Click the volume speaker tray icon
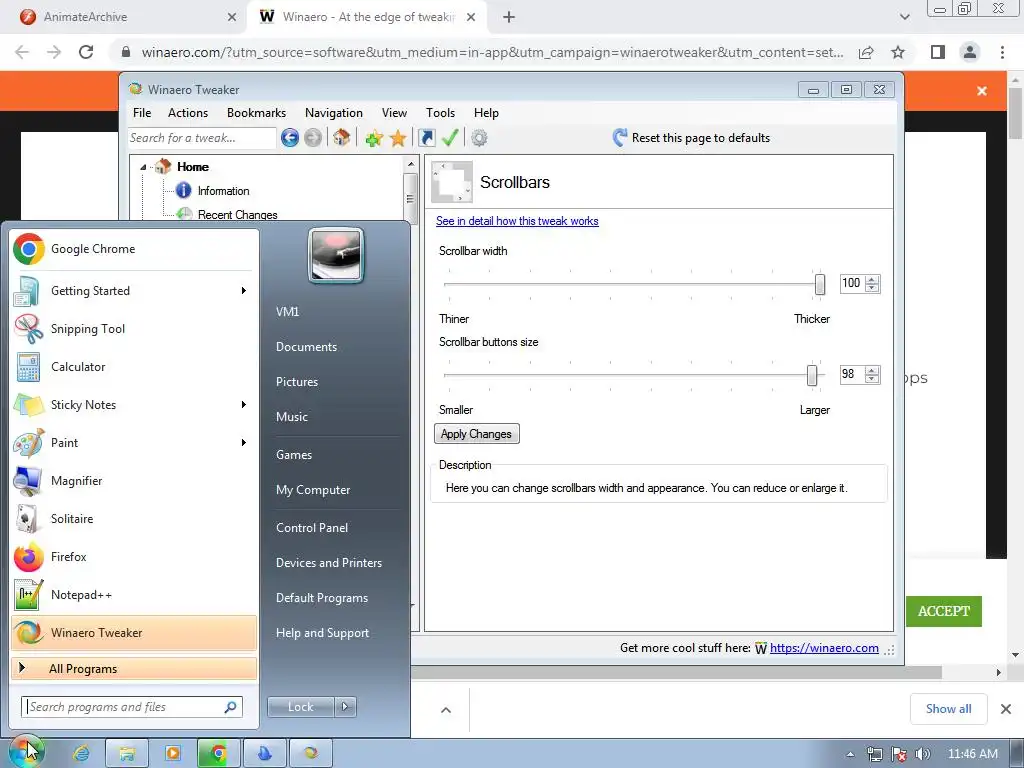The height and width of the screenshot is (768, 1024). (922, 754)
